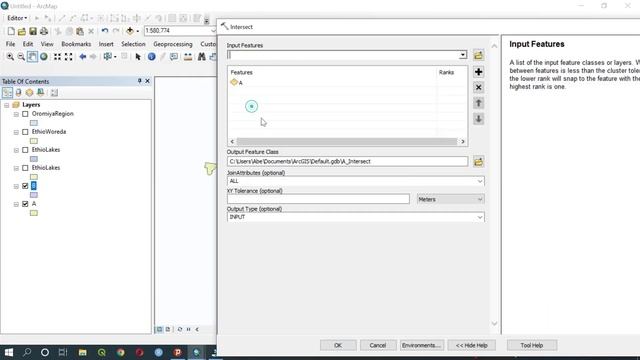Save the map with floppy disk icon
The height and width of the screenshot is (360, 640).
[x=33, y=31]
